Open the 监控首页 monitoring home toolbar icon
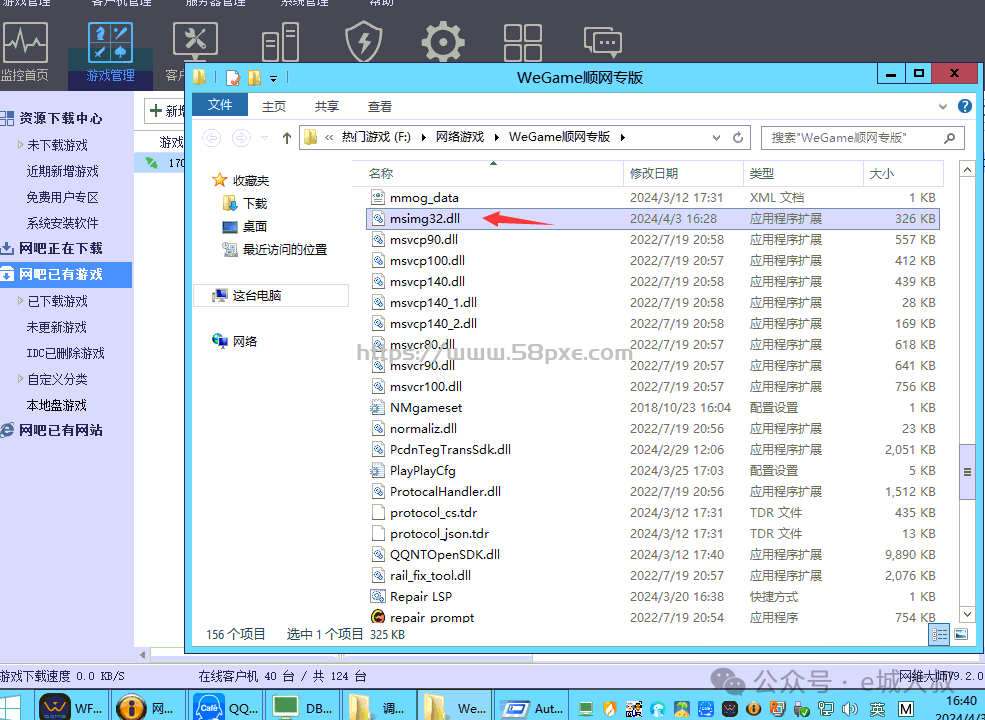Image resolution: width=985 pixels, height=720 pixels. [x=24, y=52]
